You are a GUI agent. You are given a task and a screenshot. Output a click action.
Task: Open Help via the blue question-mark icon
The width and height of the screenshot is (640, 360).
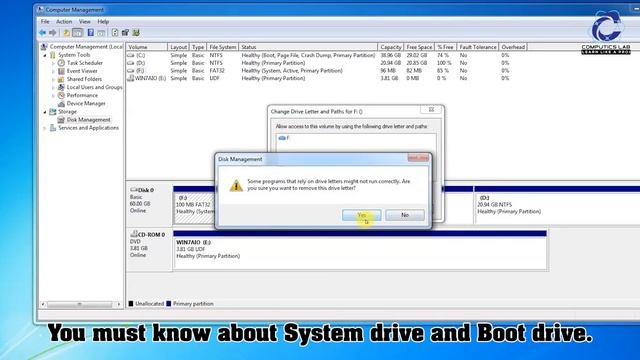tap(91, 33)
